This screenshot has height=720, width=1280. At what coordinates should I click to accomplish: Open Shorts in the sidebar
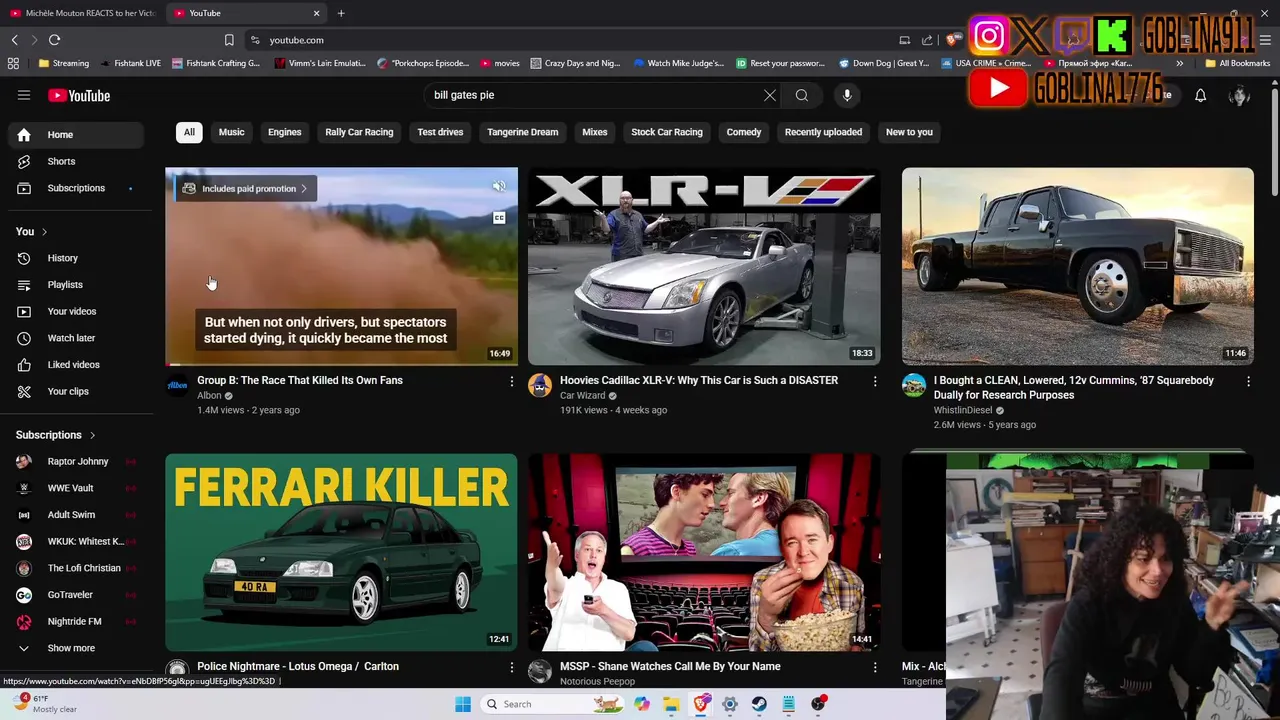click(x=76, y=161)
